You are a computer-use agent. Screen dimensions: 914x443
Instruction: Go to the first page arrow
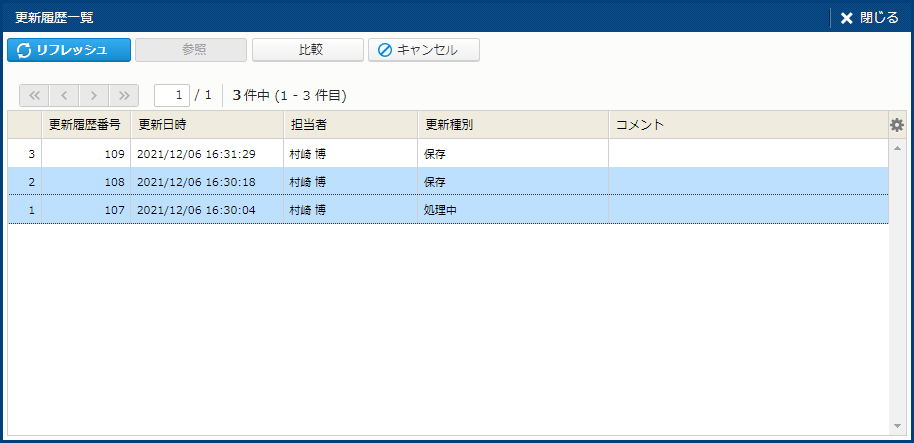tap(34, 95)
